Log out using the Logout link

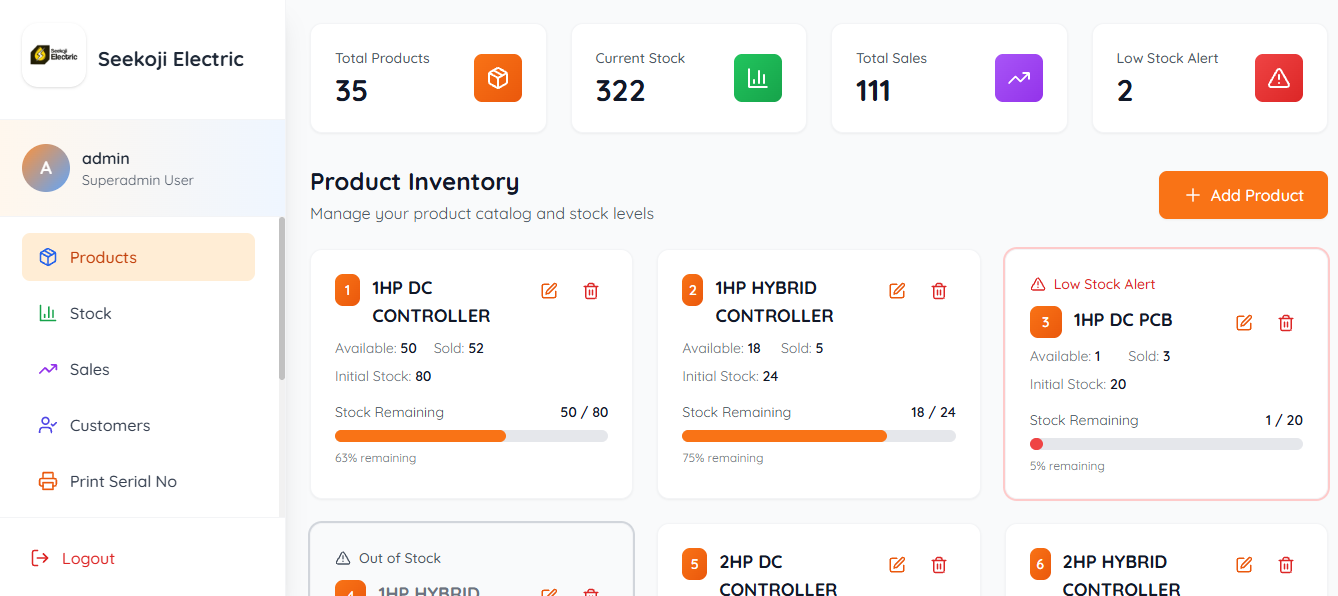point(73,558)
